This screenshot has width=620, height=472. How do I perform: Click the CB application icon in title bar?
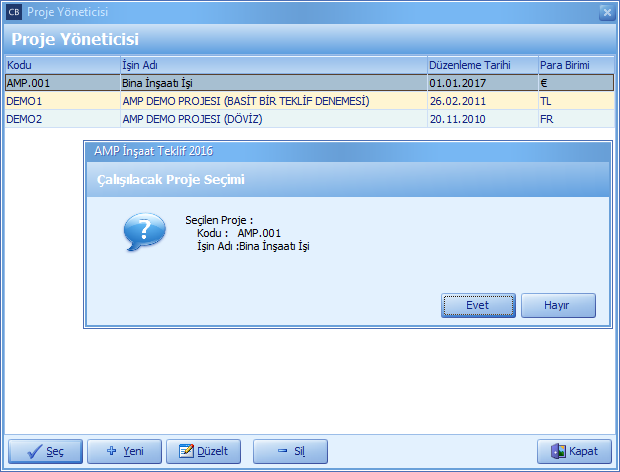coord(13,12)
